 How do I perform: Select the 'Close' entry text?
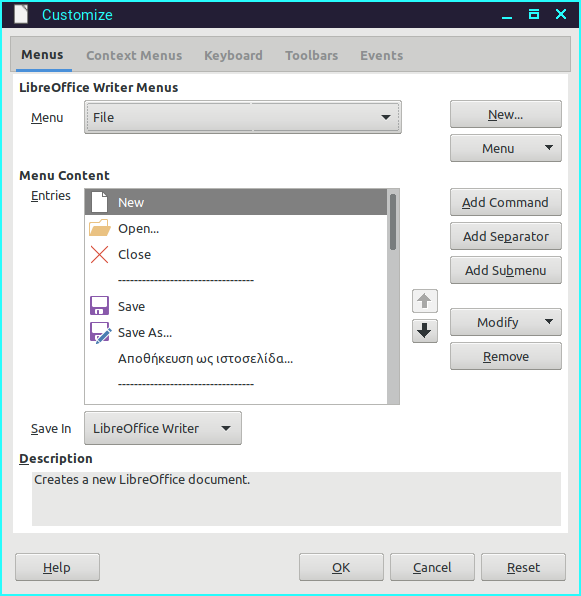tap(134, 254)
